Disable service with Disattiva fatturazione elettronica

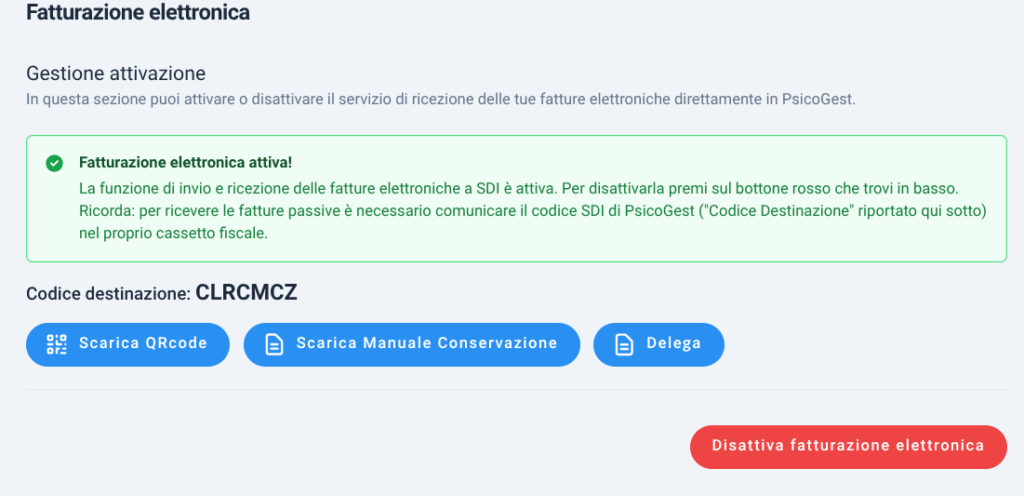[x=848, y=446]
